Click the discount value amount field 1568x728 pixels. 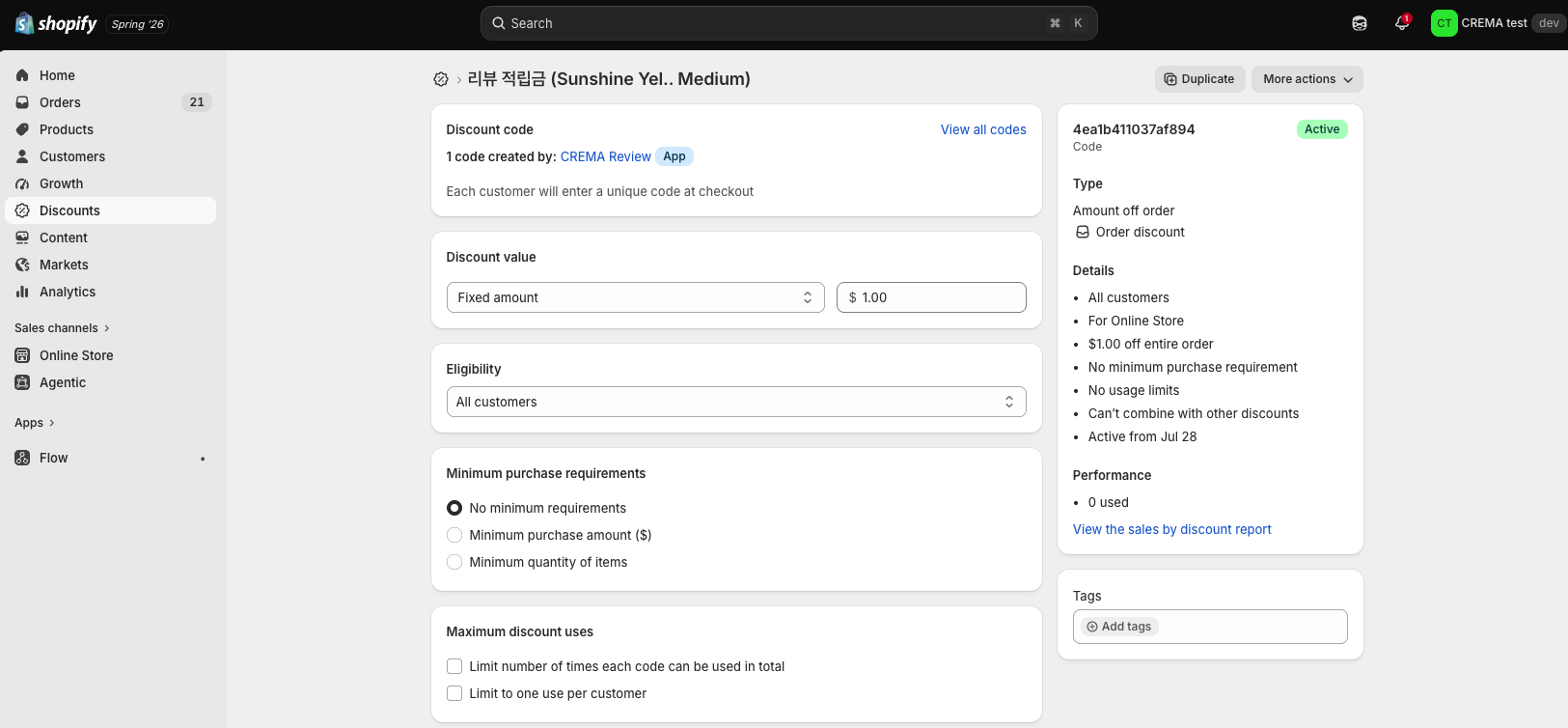point(931,297)
